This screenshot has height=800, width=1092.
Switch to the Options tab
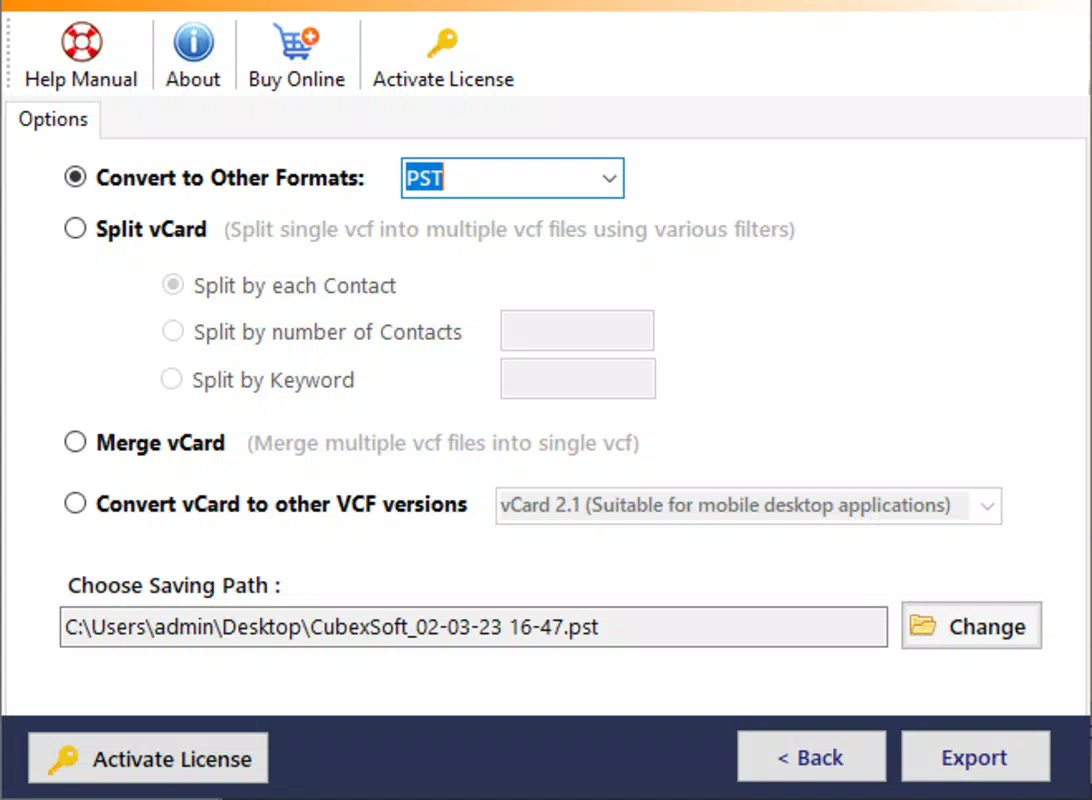54,119
